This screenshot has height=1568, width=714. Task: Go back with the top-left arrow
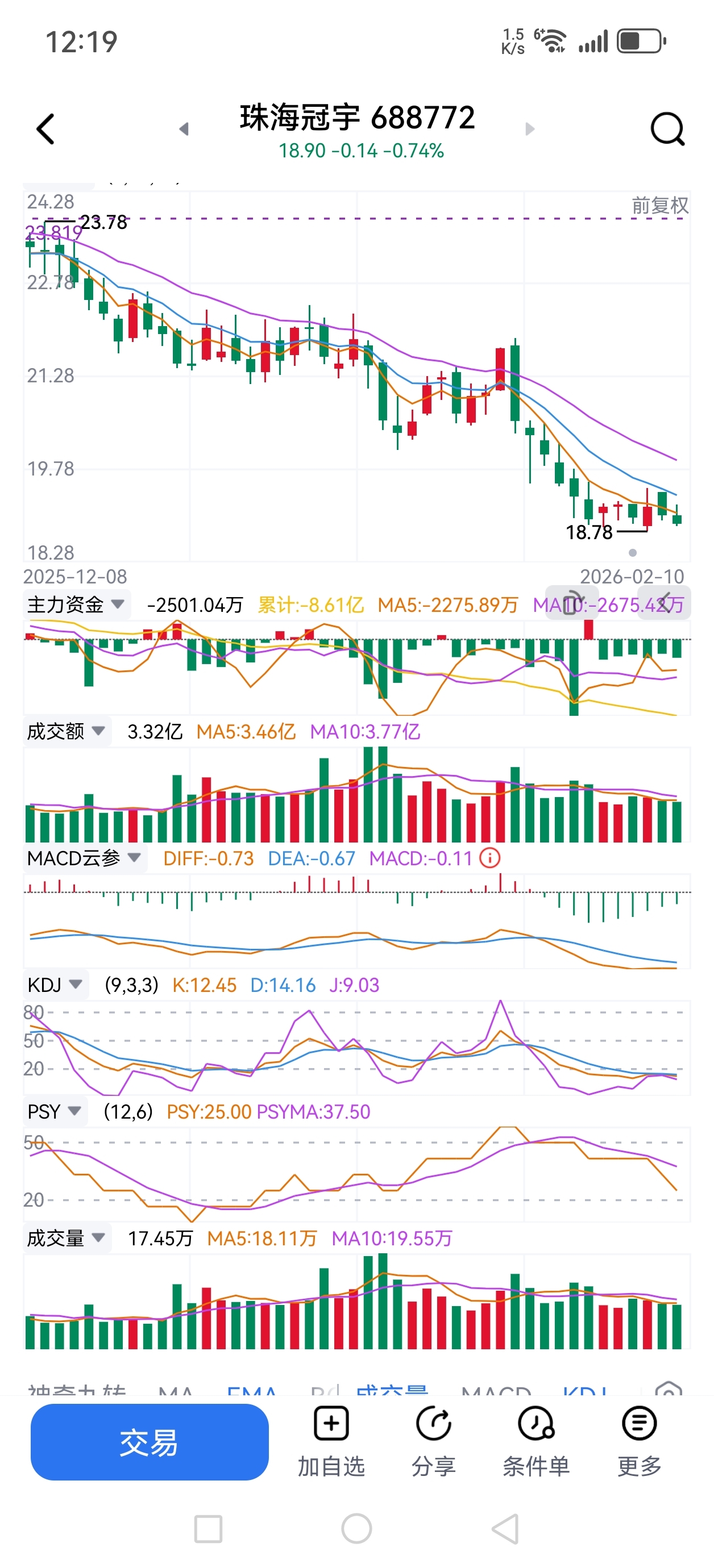(45, 129)
